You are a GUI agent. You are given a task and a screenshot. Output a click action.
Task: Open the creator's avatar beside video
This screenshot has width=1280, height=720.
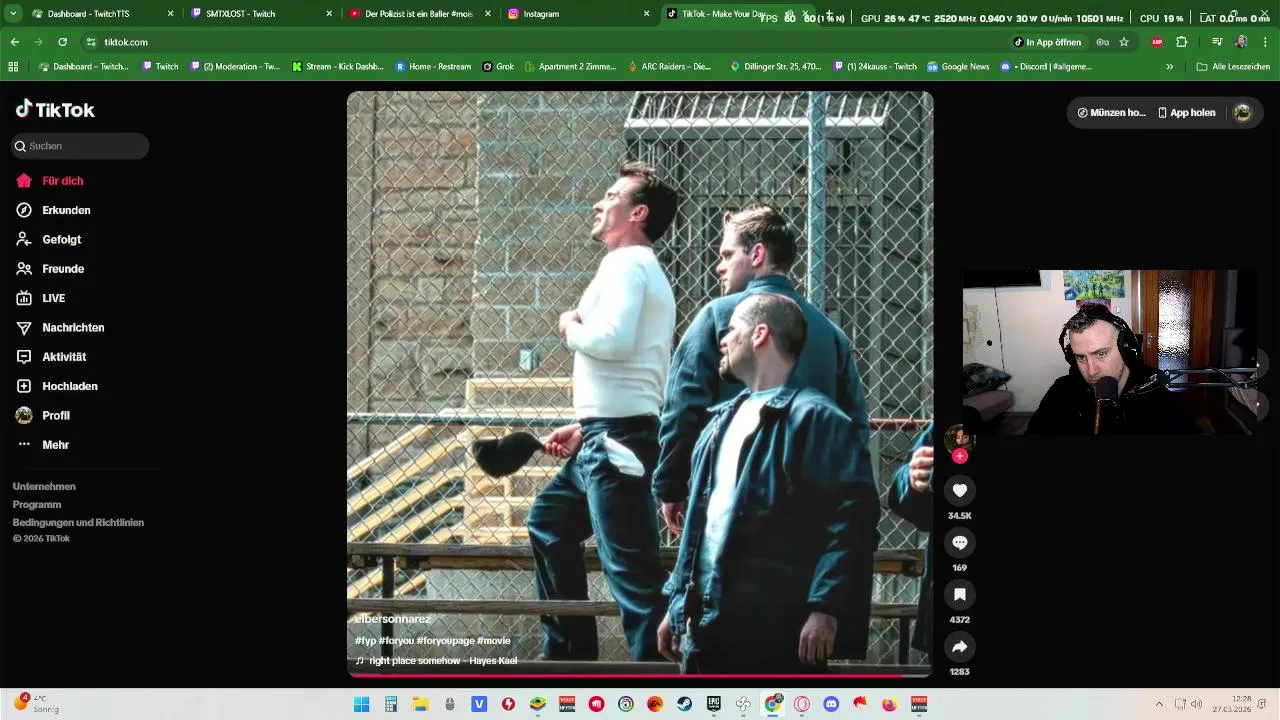(959, 438)
